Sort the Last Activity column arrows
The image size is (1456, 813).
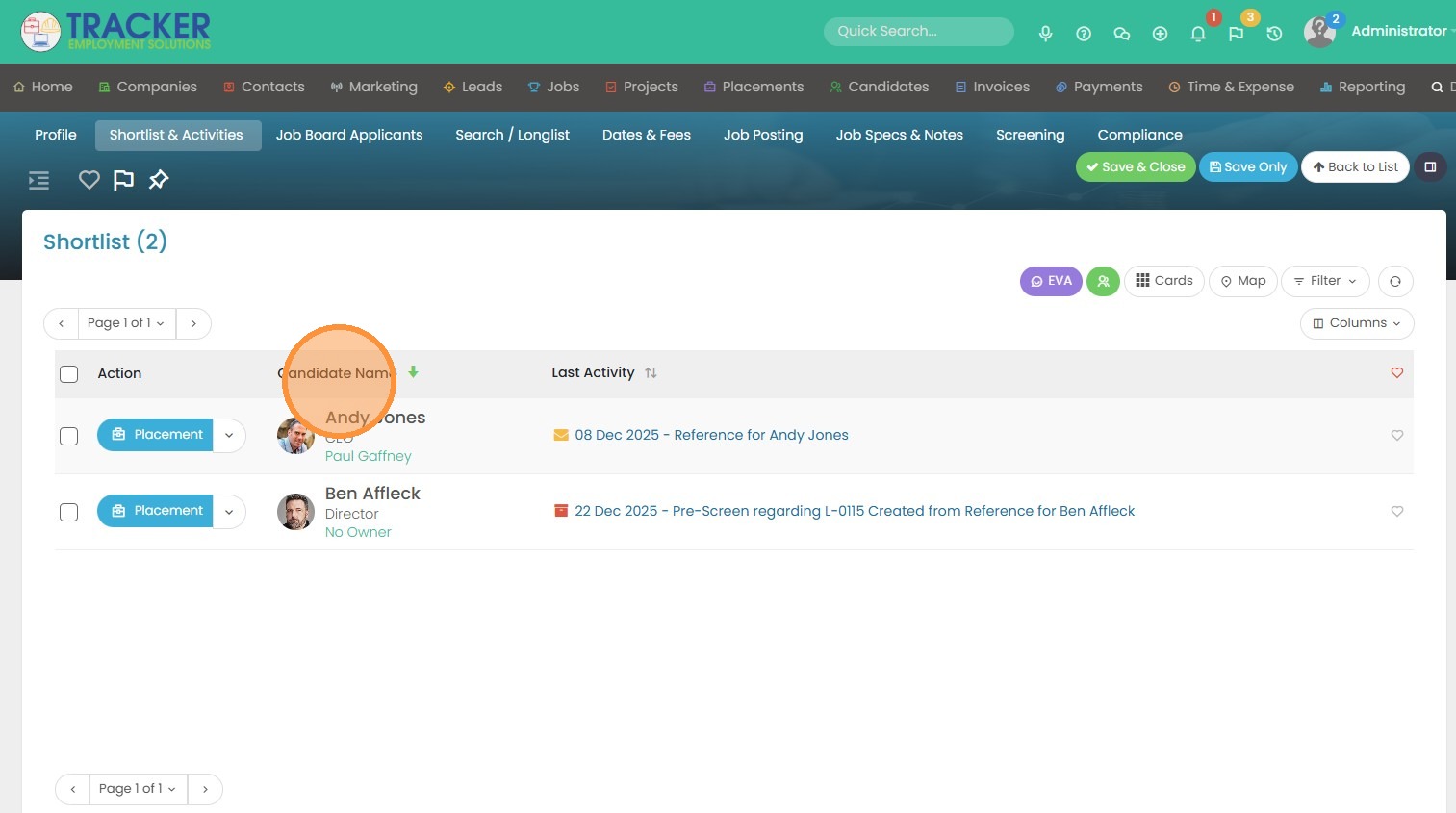click(x=651, y=373)
